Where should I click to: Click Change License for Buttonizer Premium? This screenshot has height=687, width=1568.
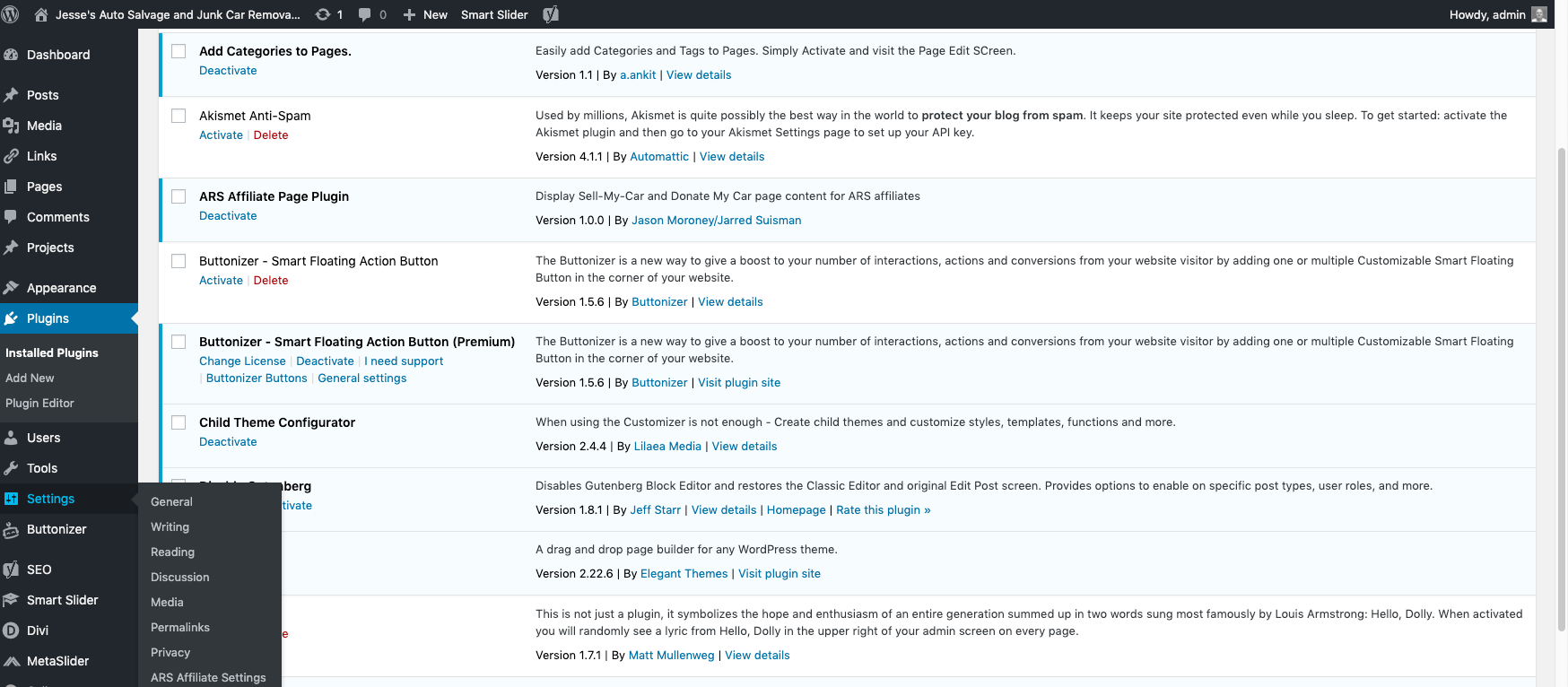pos(242,361)
